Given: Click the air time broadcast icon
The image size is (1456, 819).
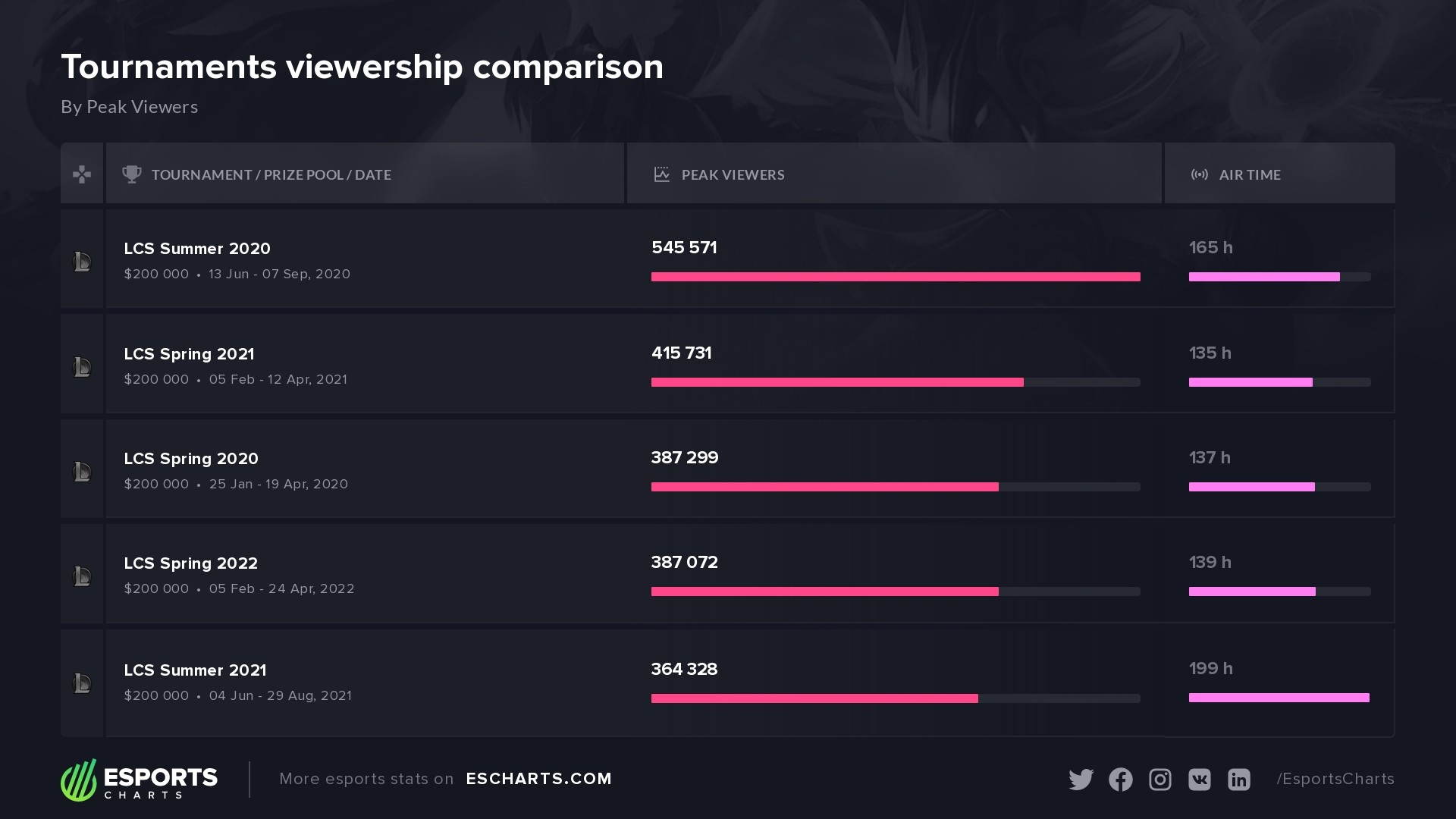Looking at the screenshot, I should point(1199,174).
